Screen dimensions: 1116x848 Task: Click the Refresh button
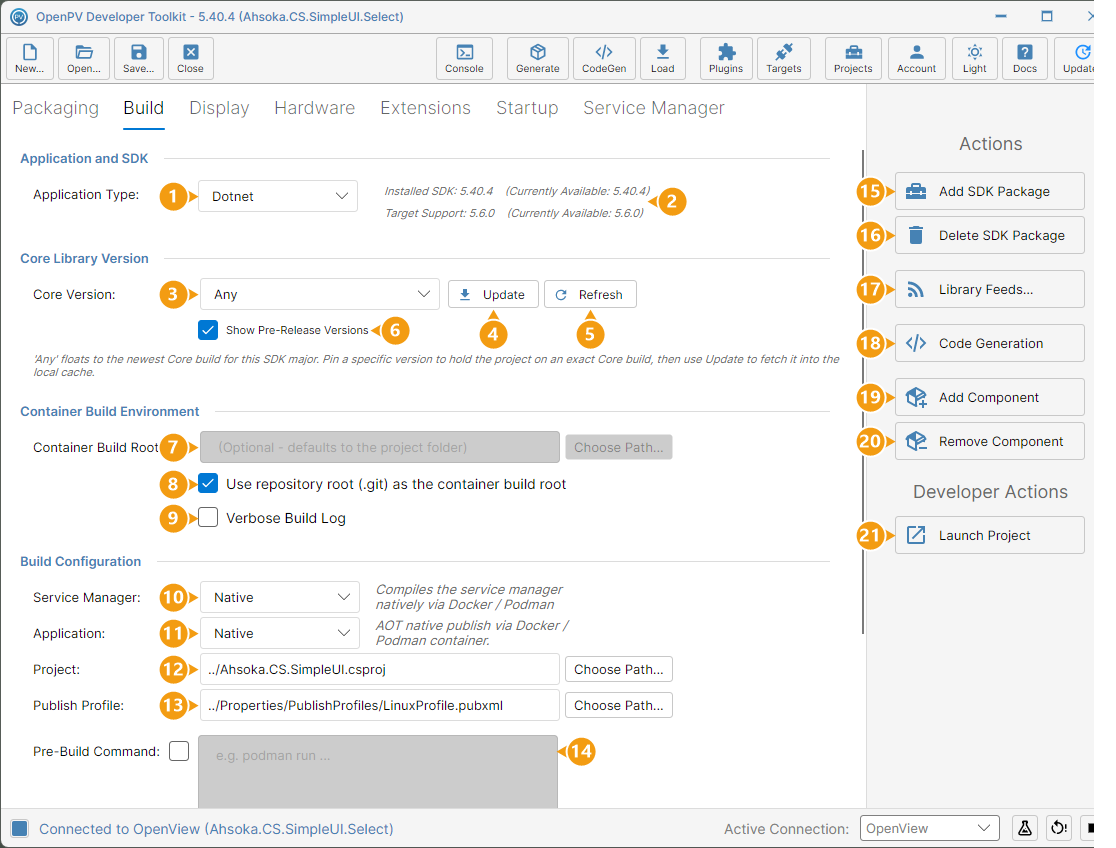click(x=590, y=294)
